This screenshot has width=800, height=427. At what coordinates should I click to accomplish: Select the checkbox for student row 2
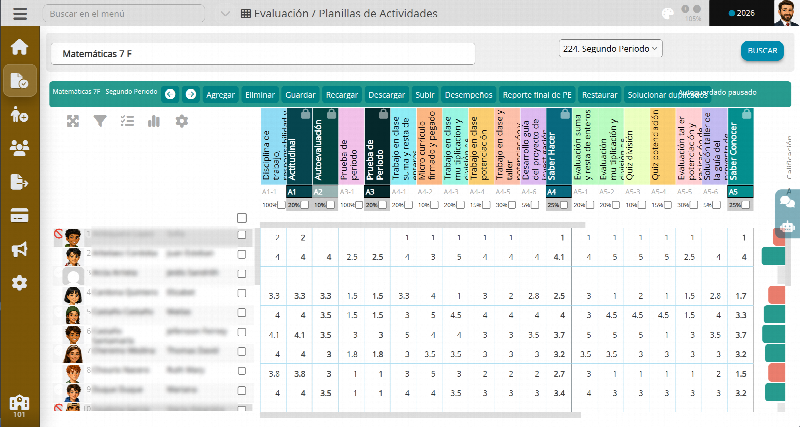pos(242,254)
